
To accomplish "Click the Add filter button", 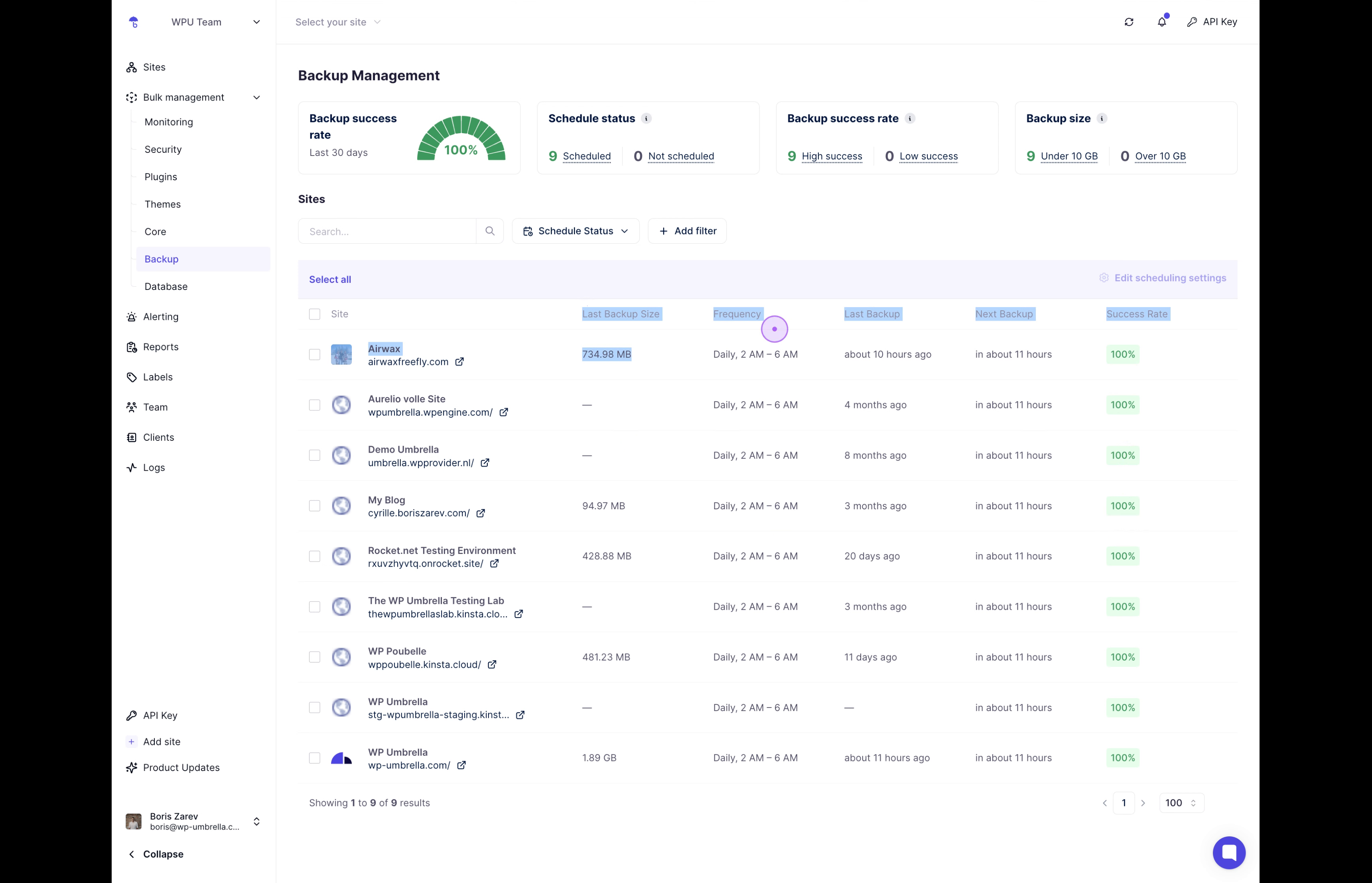I will click(687, 231).
